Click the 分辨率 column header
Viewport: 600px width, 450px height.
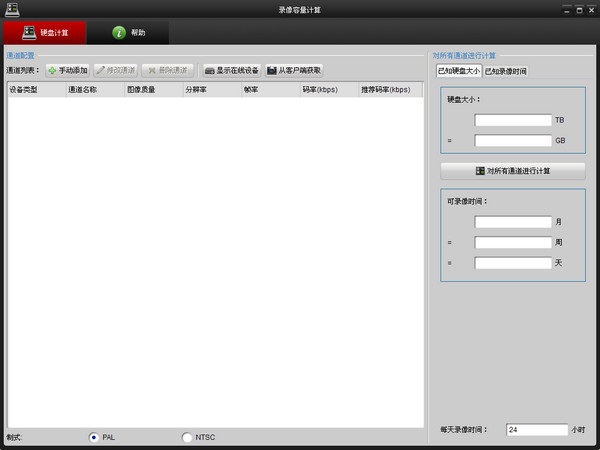coord(212,90)
